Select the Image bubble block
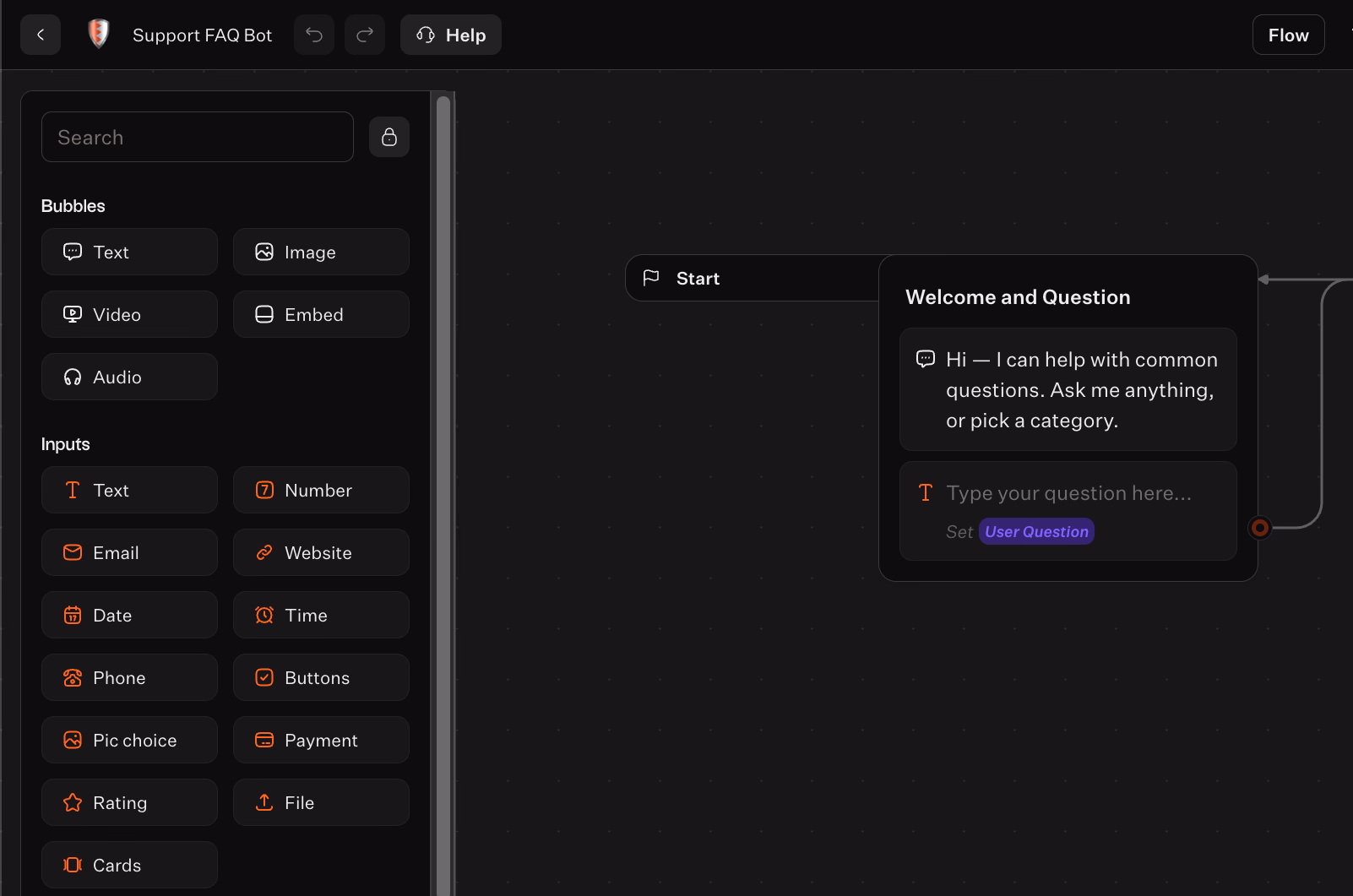Viewport: 1353px width, 896px height. (x=321, y=252)
